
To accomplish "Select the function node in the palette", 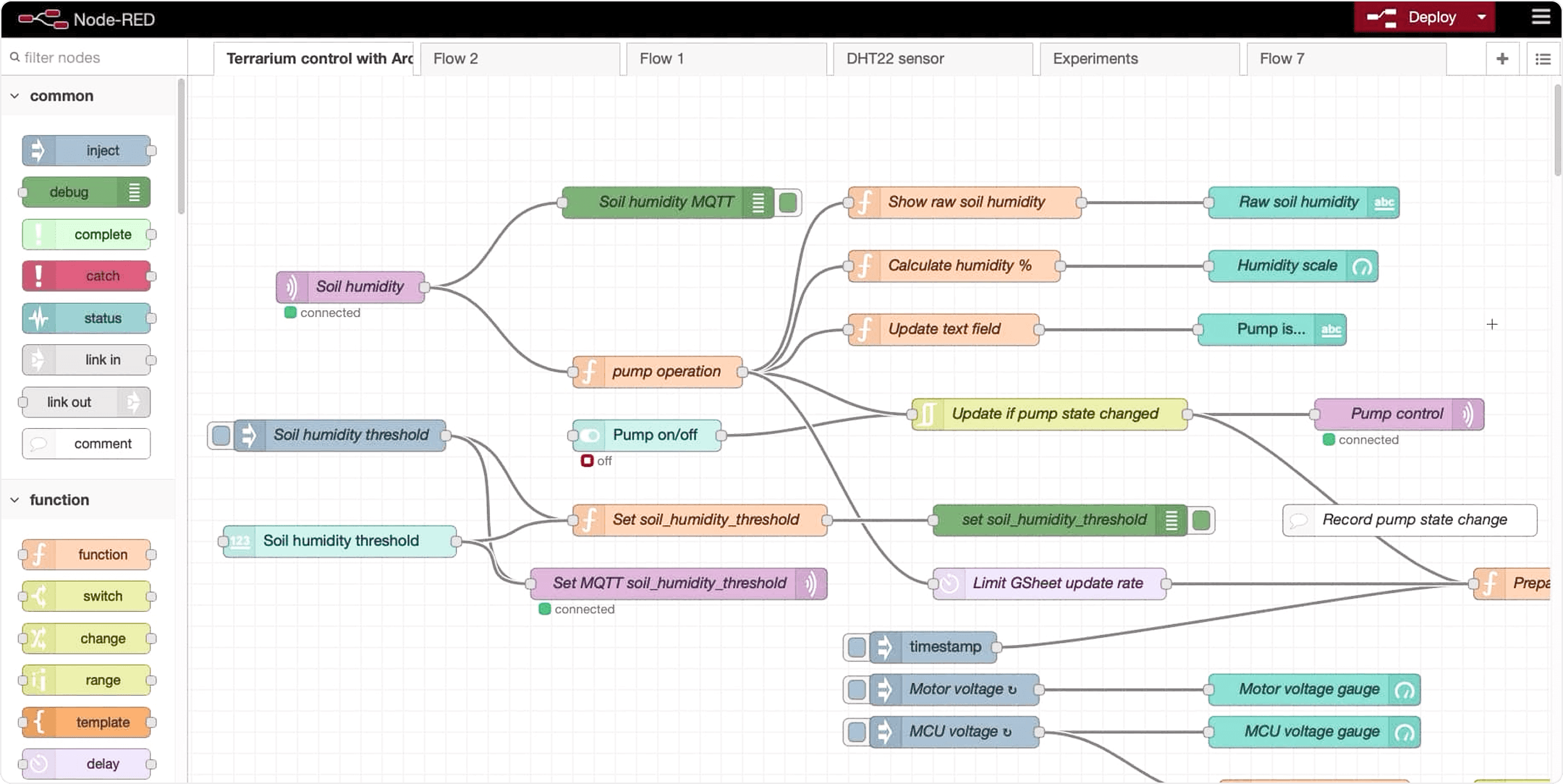I will [85, 554].
